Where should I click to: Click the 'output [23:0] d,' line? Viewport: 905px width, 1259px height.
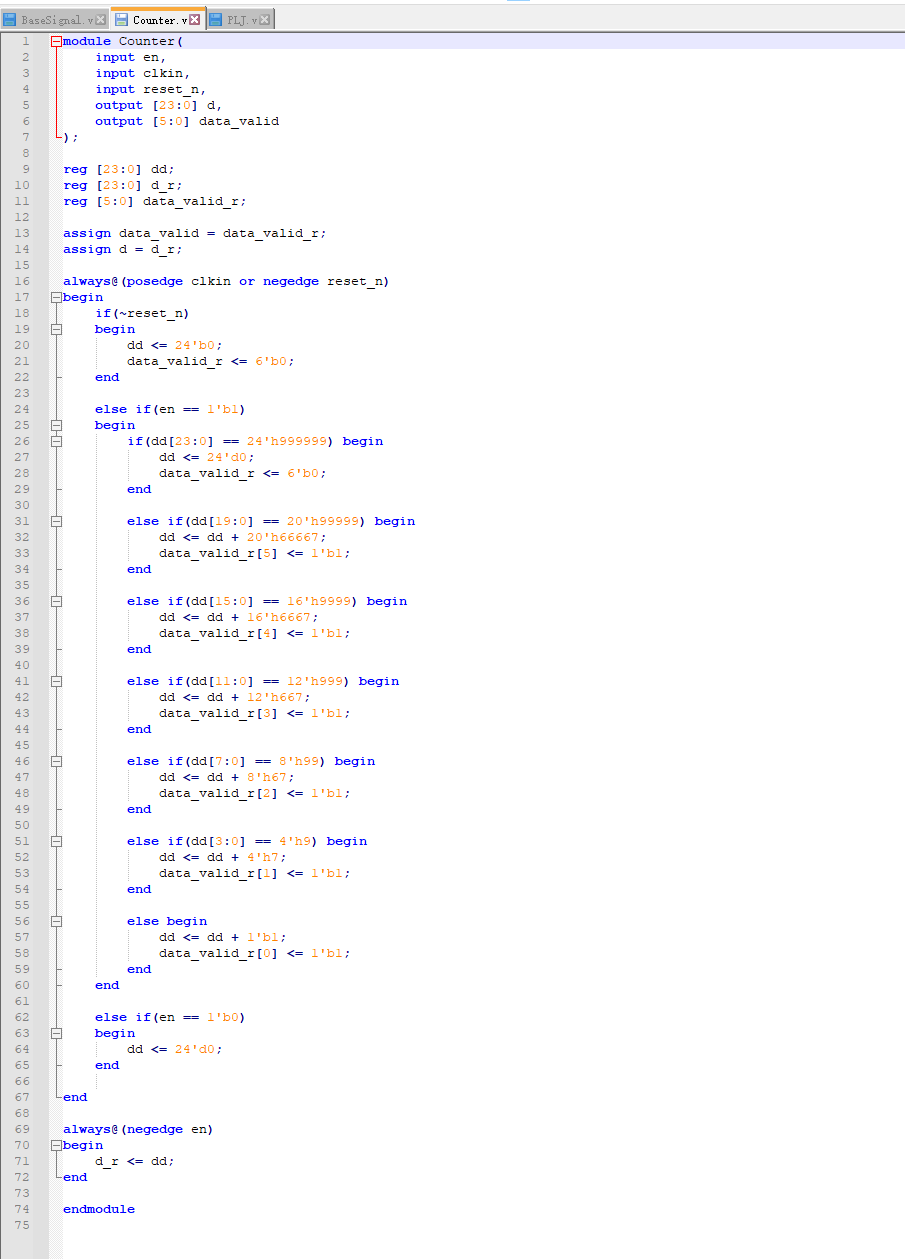[159, 105]
